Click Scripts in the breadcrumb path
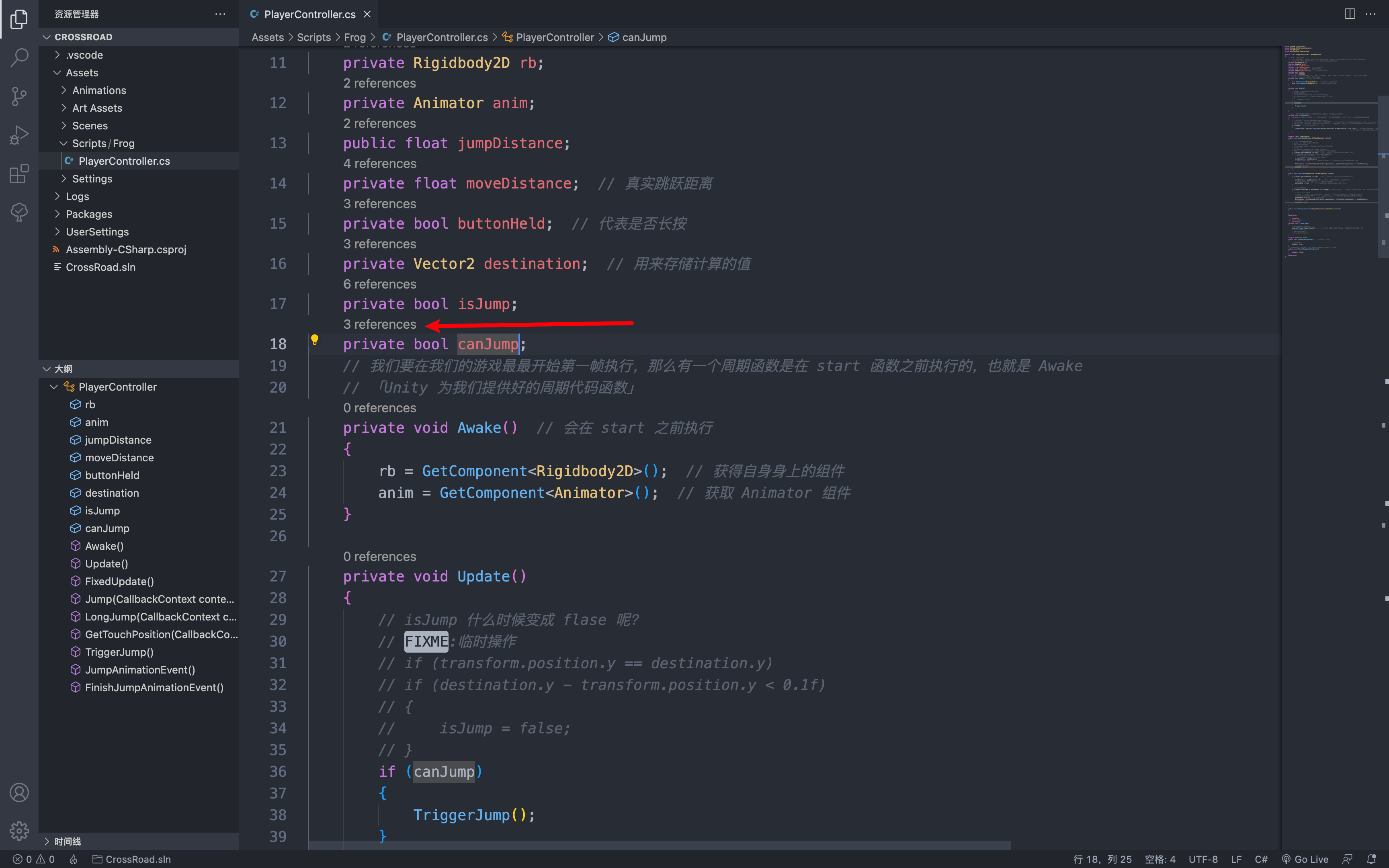Screen dimensions: 1389x868 click(314, 37)
